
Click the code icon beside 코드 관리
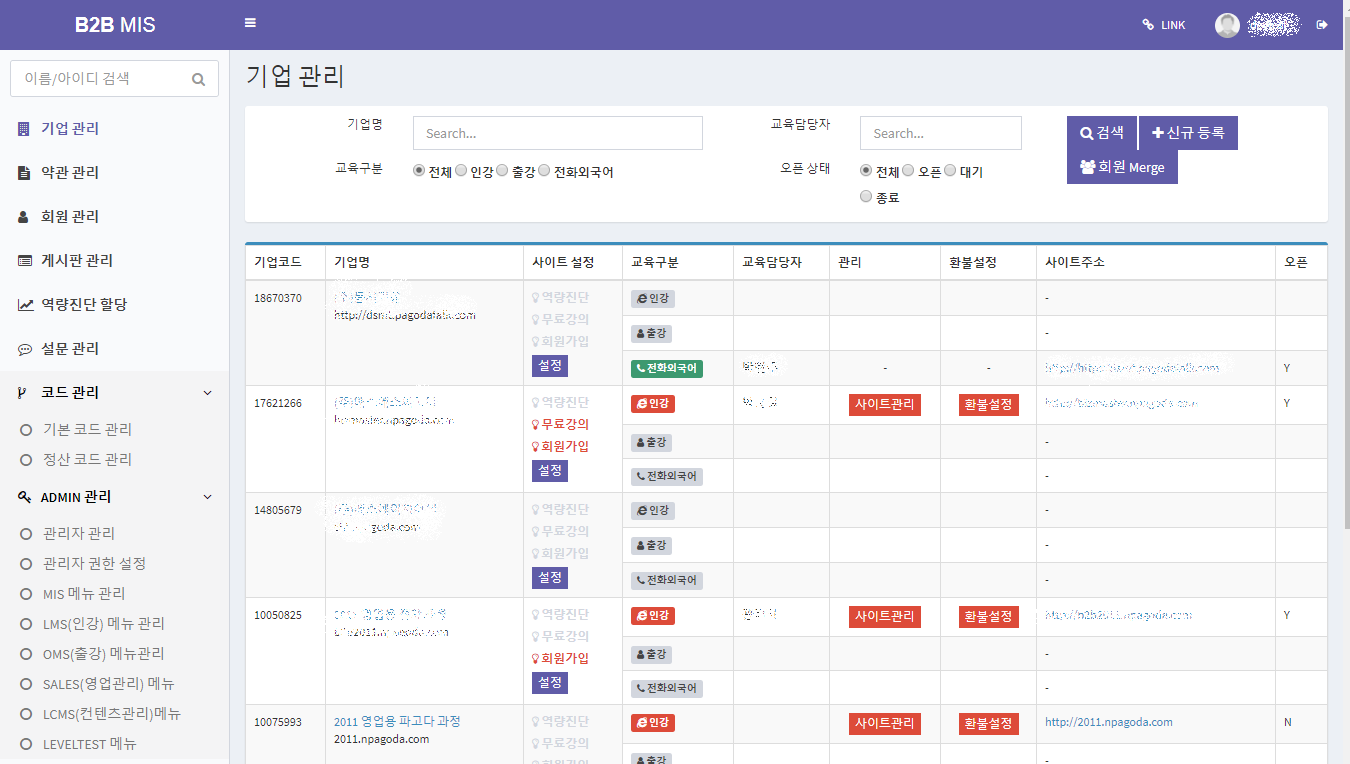pos(23,393)
